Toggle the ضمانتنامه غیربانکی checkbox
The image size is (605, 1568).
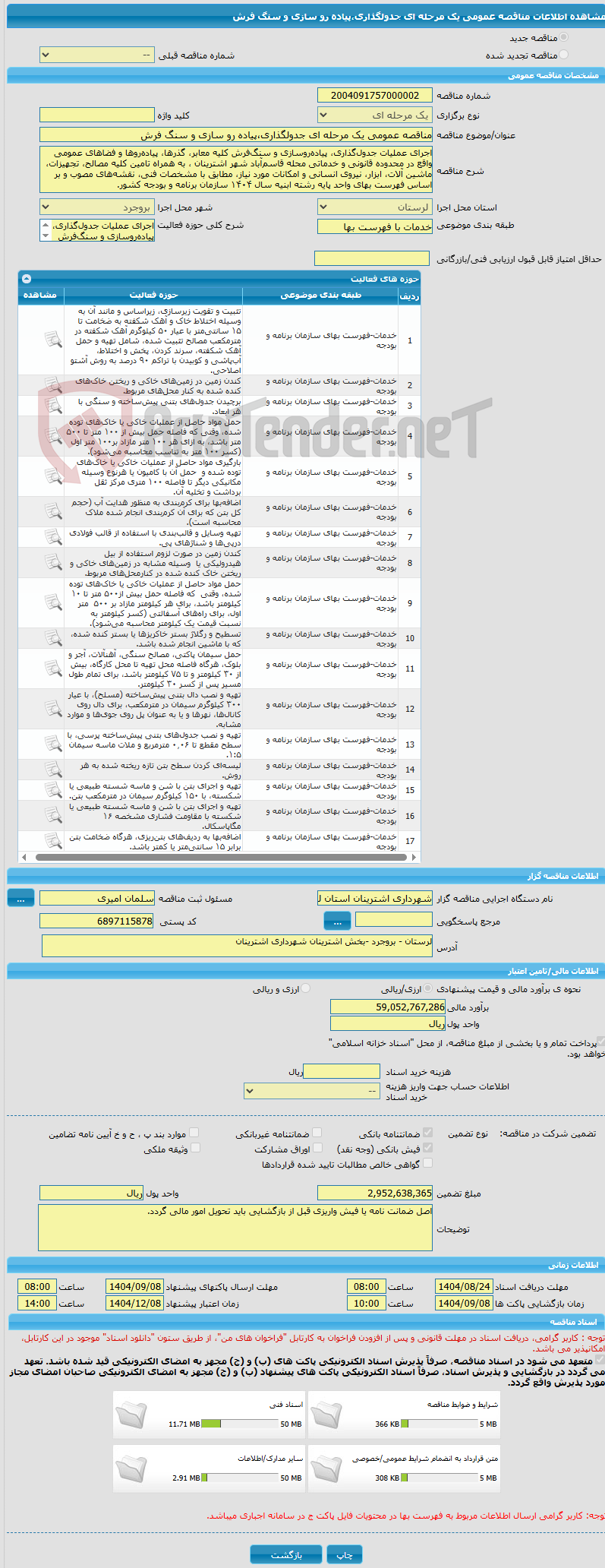[x=317, y=1133]
